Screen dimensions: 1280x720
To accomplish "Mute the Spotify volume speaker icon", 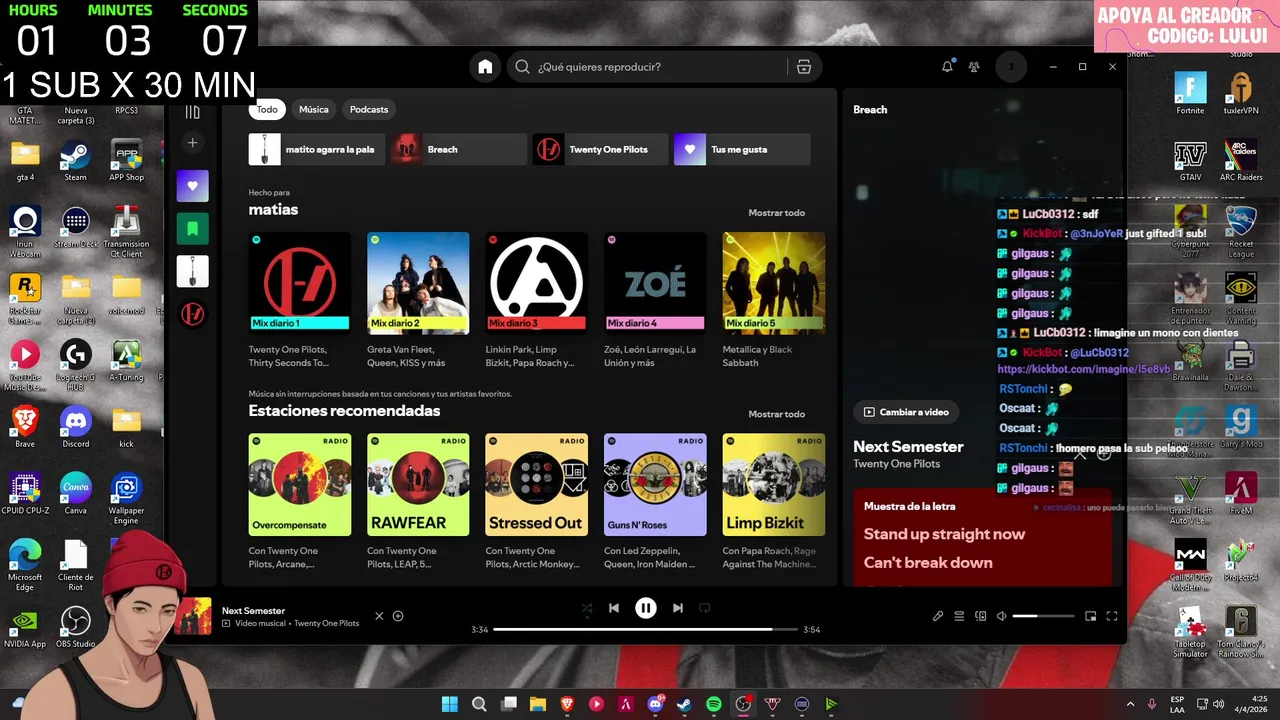I will coord(1001,616).
